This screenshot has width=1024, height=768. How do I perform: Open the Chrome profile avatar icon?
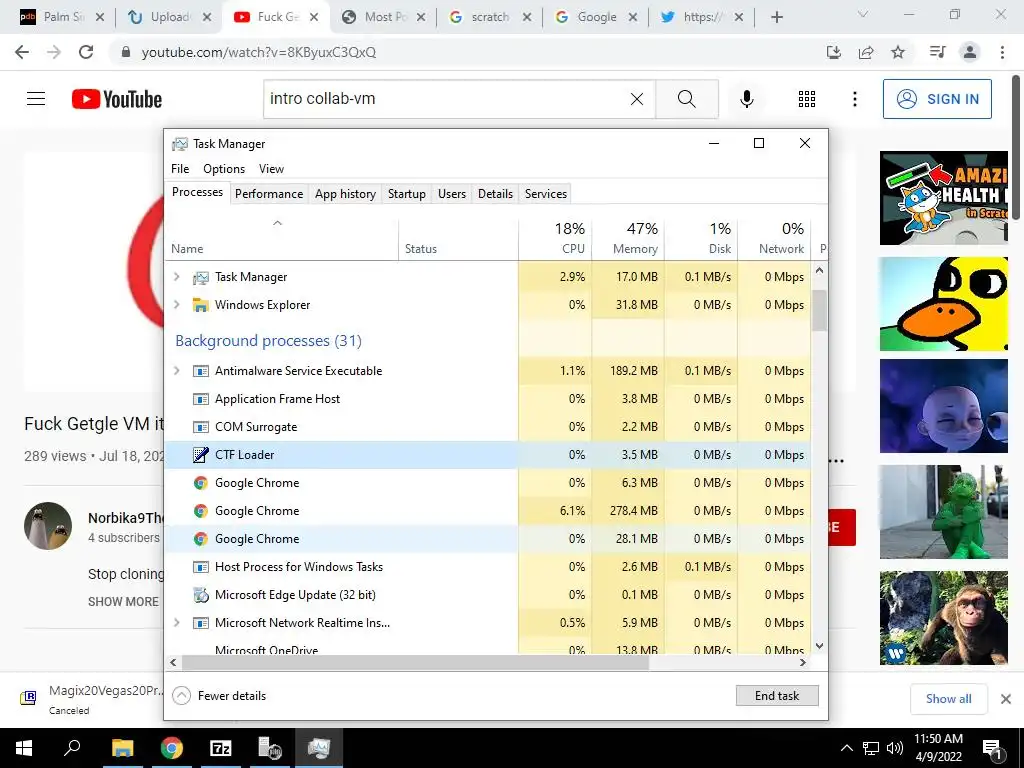pyautogui.click(x=970, y=52)
